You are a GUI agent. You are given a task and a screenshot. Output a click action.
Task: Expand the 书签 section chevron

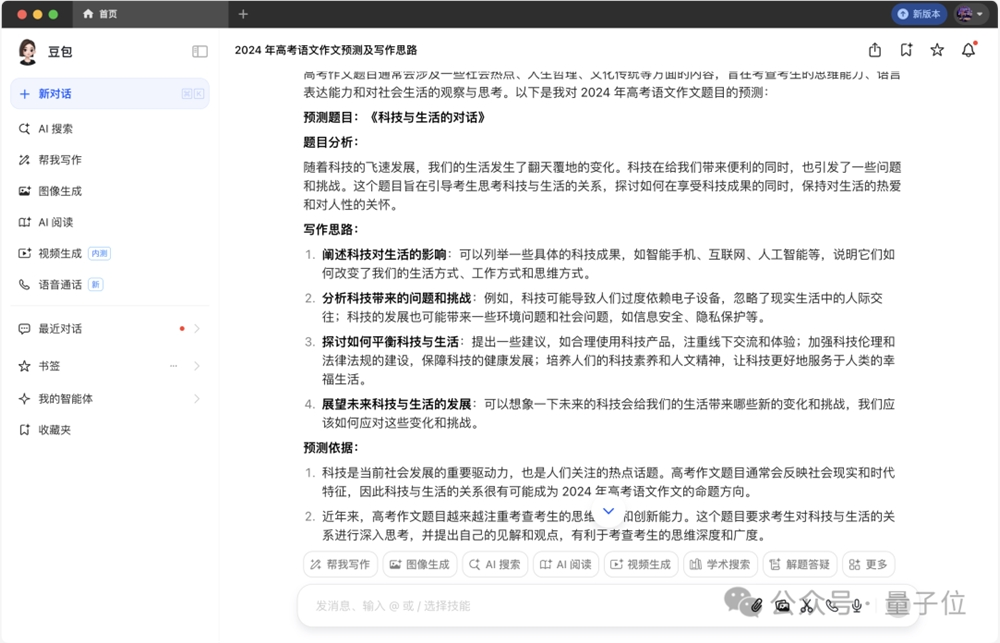coord(196,366)
